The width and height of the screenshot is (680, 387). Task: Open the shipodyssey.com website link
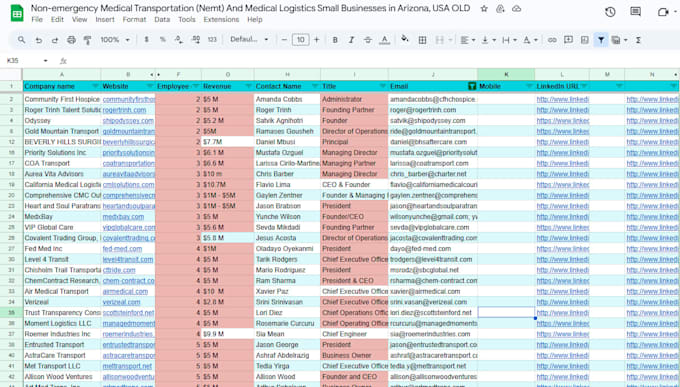click(128, 121)
